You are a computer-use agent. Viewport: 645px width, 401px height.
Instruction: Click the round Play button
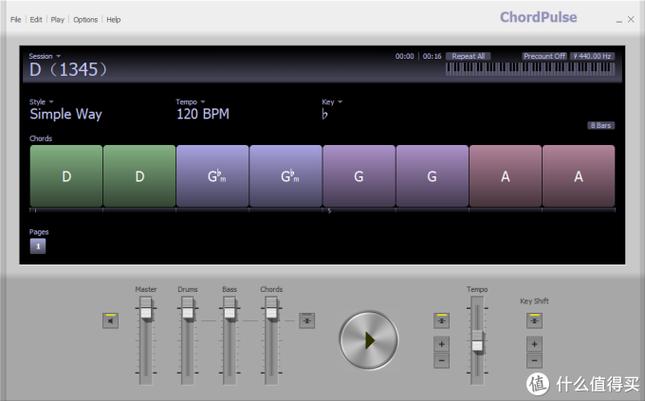coord(369,340)
